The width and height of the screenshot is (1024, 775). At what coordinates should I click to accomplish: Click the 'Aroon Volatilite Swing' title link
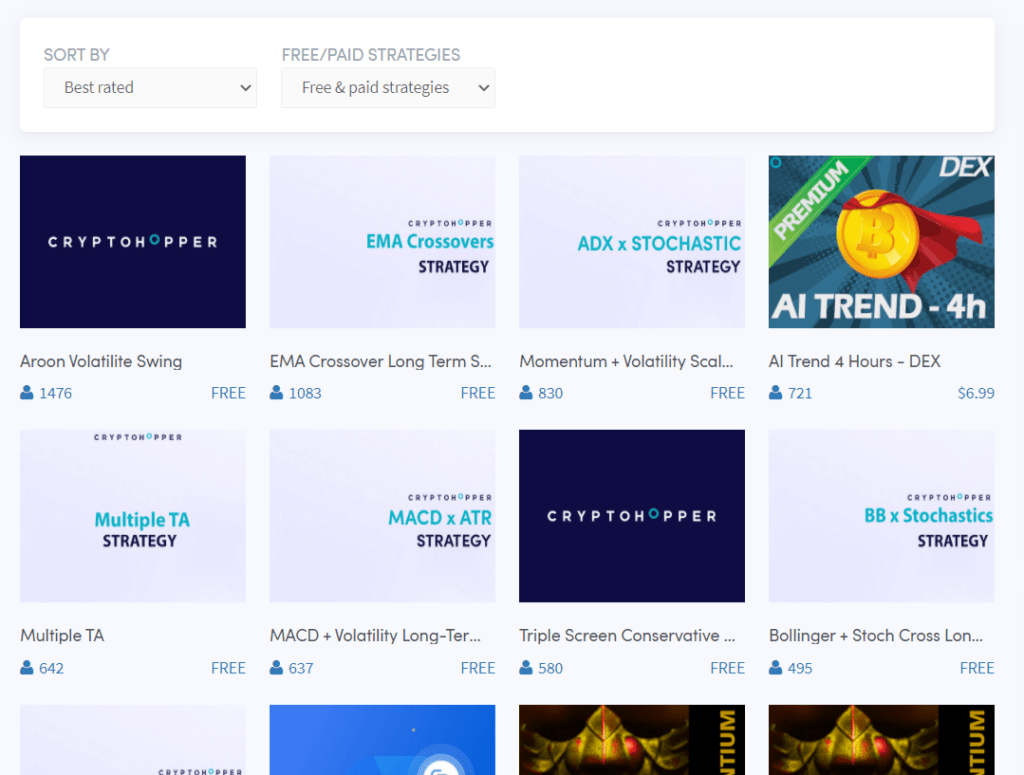click(x=101, y=361)
